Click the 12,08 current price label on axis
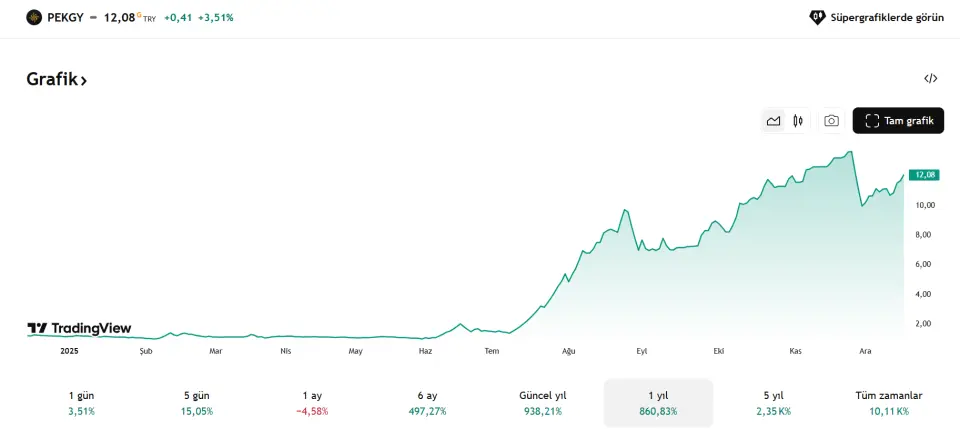Viewport: 960px width, 429px height. 924,175
